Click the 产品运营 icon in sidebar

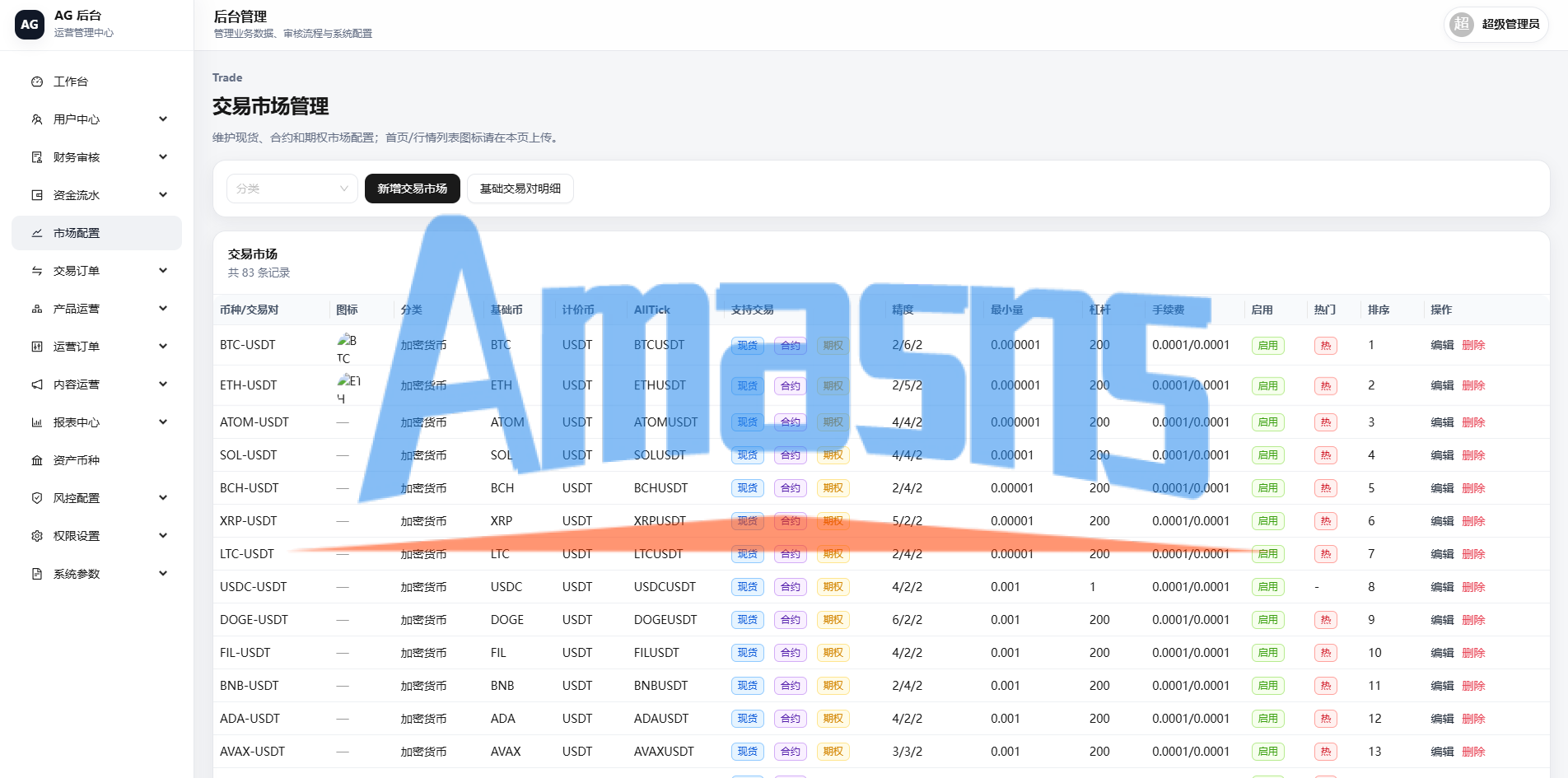(37, 309)
